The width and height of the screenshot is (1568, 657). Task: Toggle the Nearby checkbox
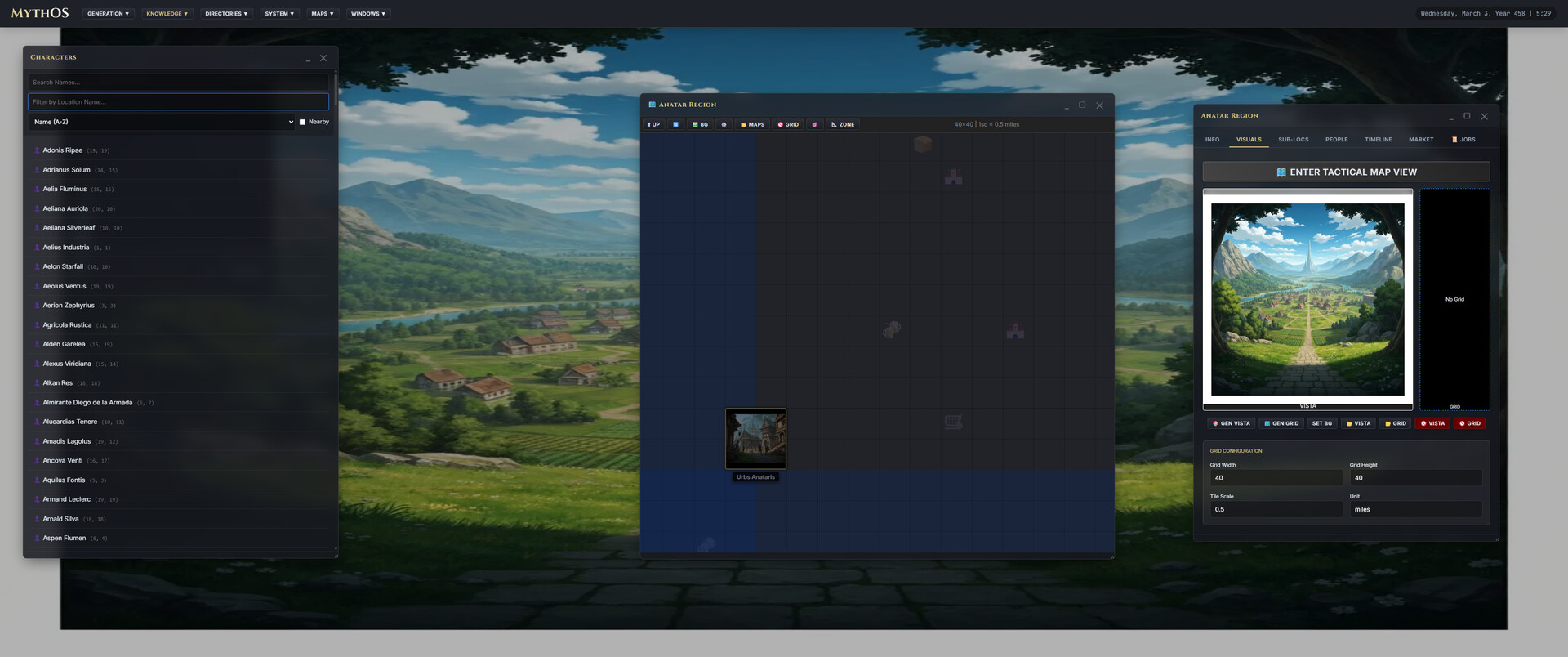click(x=302, y=122)
